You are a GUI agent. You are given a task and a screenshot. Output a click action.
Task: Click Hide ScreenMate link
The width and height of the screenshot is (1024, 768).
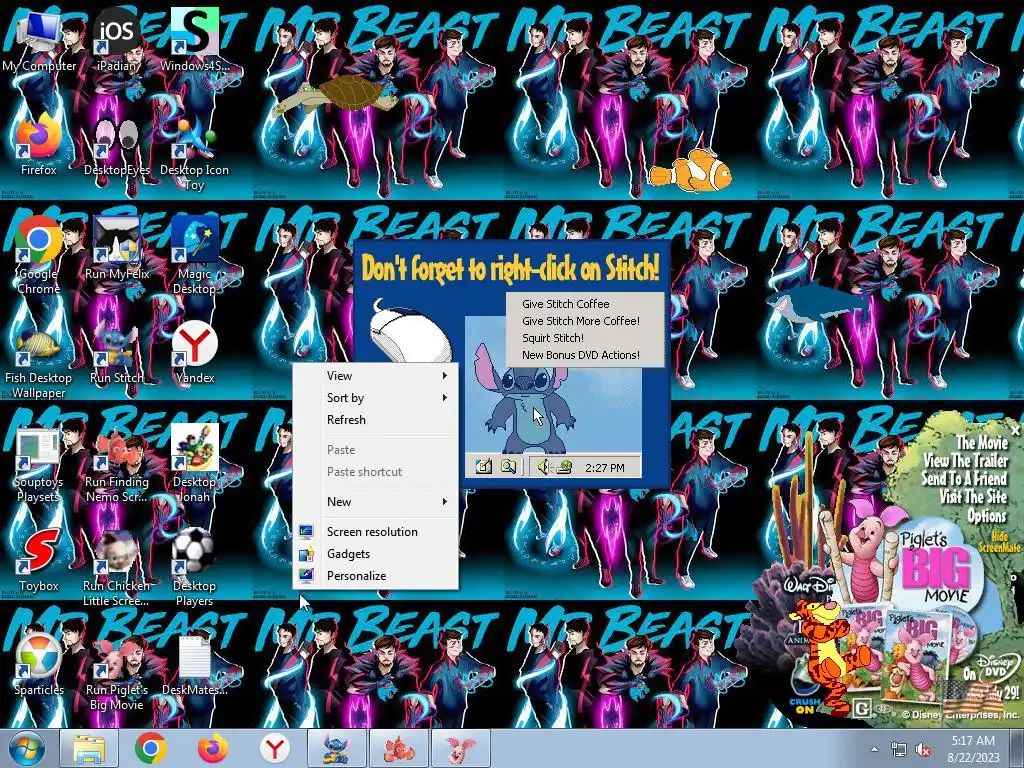pyautogui.click(x=999, y=542)
